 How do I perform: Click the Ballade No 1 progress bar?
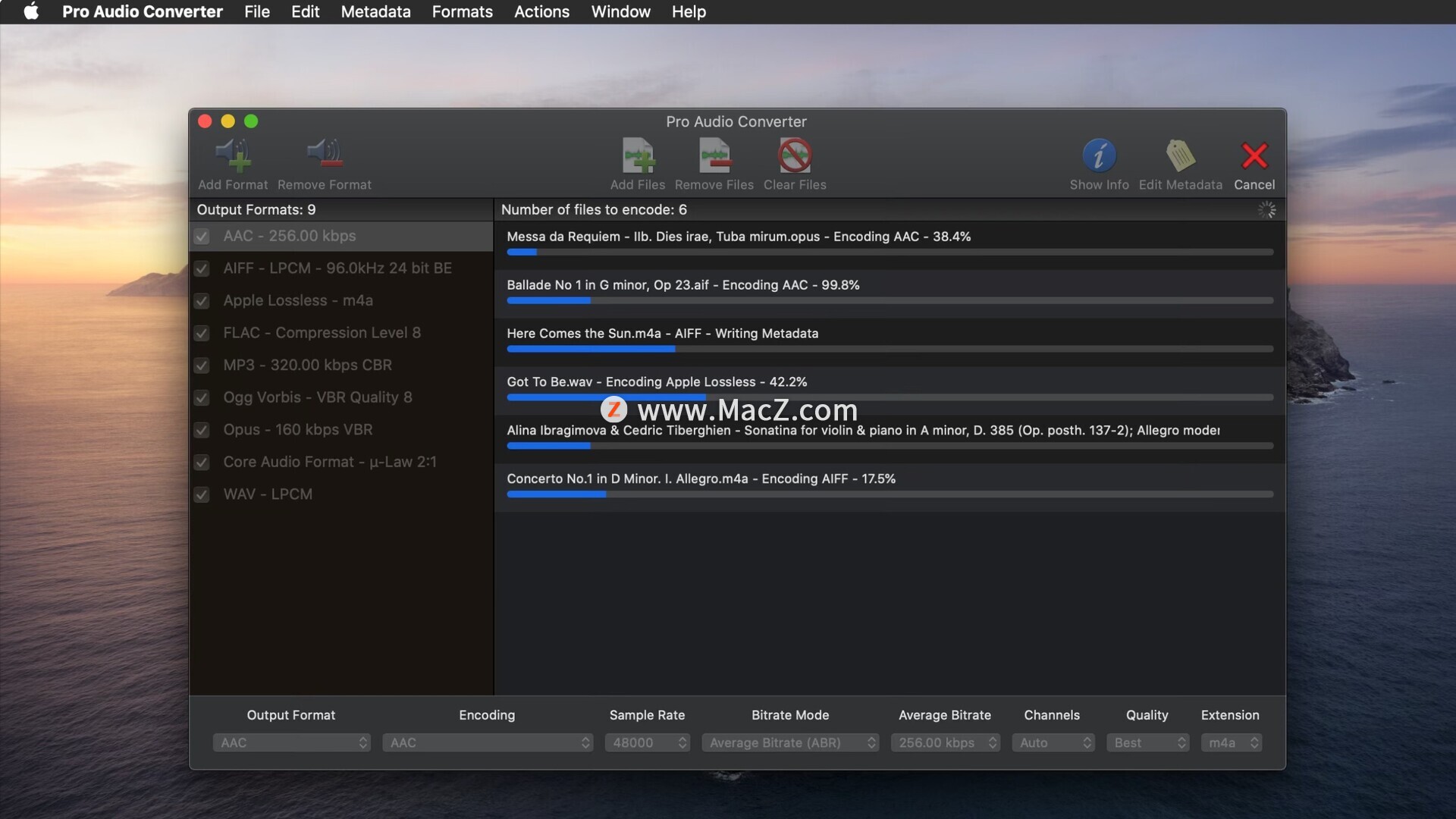[x=890, y=300]
